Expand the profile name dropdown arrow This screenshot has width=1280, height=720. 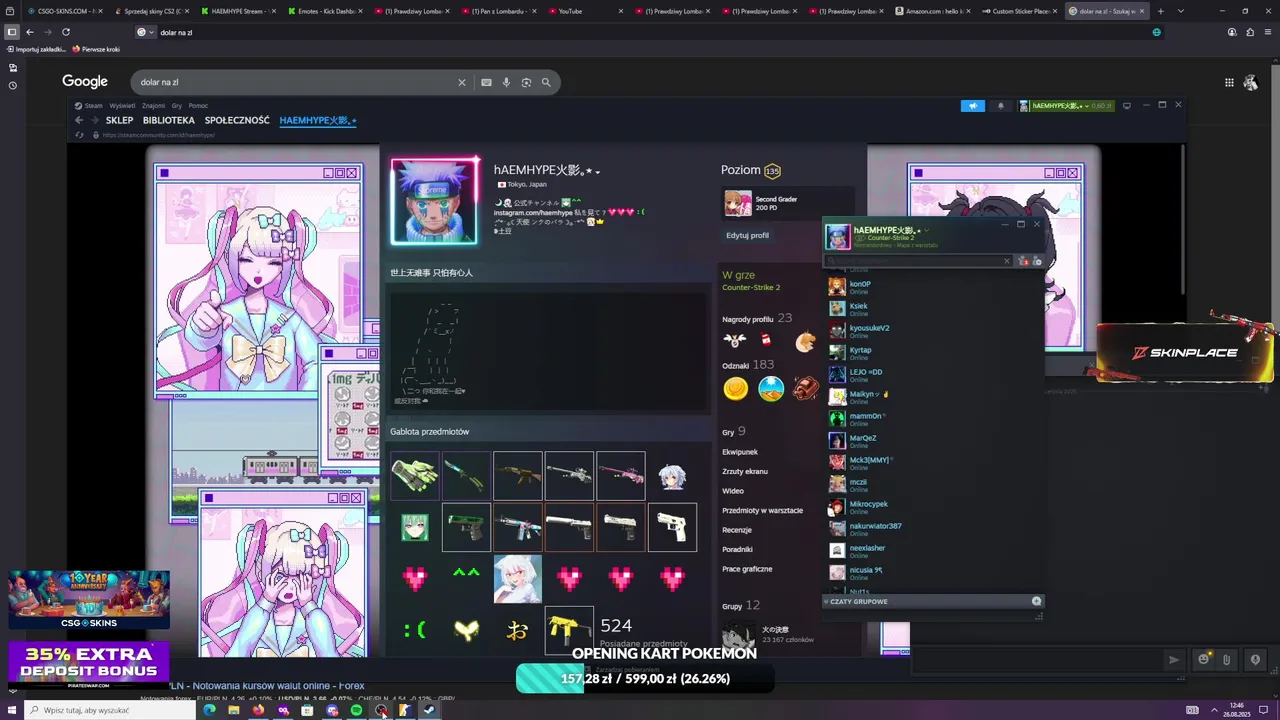tap(598, 172)
